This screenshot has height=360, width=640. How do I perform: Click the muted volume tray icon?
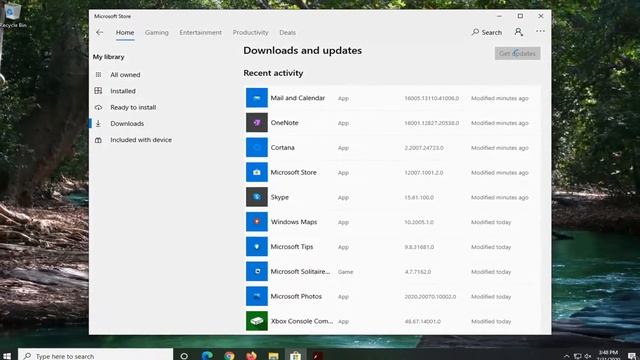(588, 356)
